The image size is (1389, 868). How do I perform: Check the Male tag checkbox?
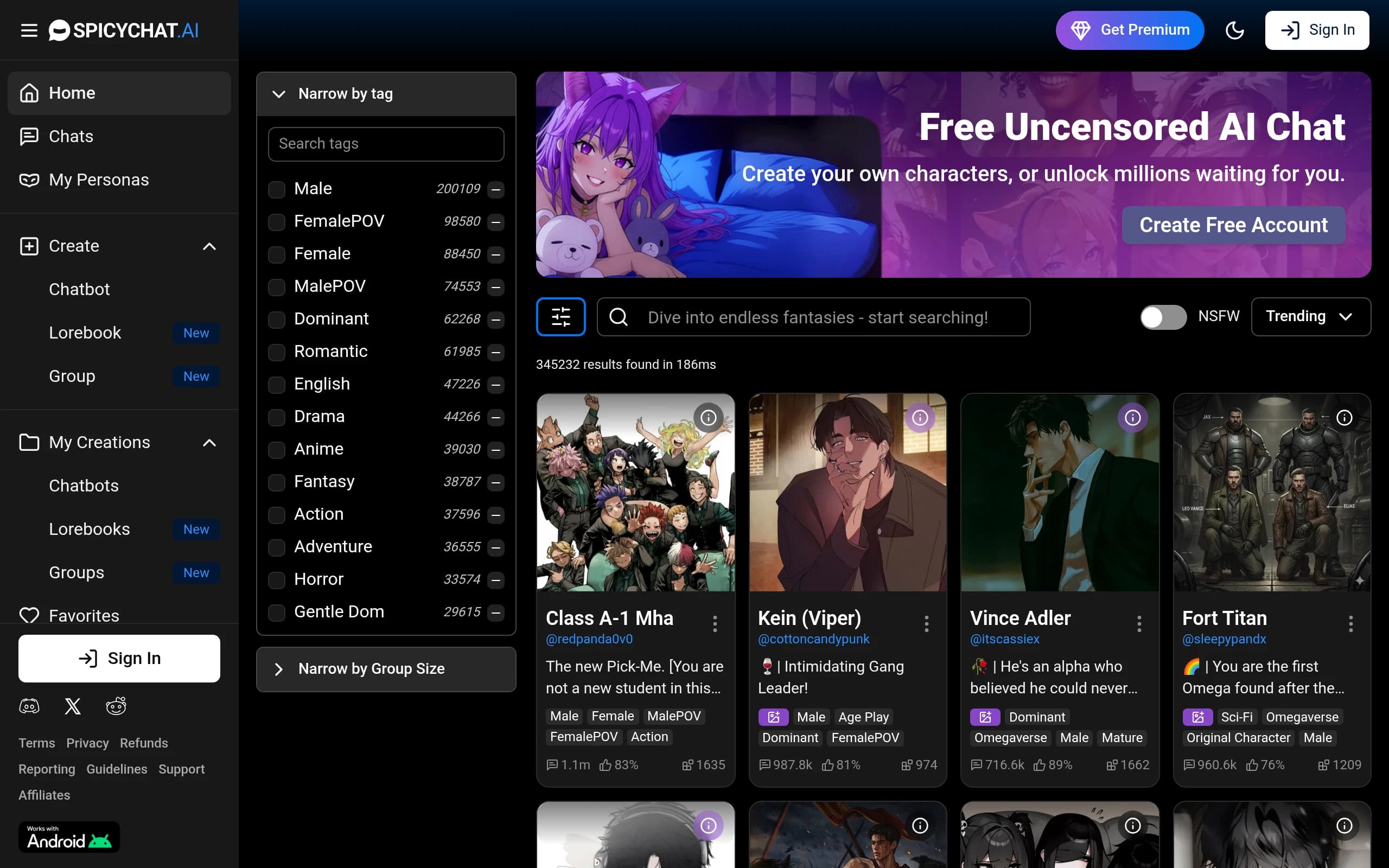coord(277,189)
